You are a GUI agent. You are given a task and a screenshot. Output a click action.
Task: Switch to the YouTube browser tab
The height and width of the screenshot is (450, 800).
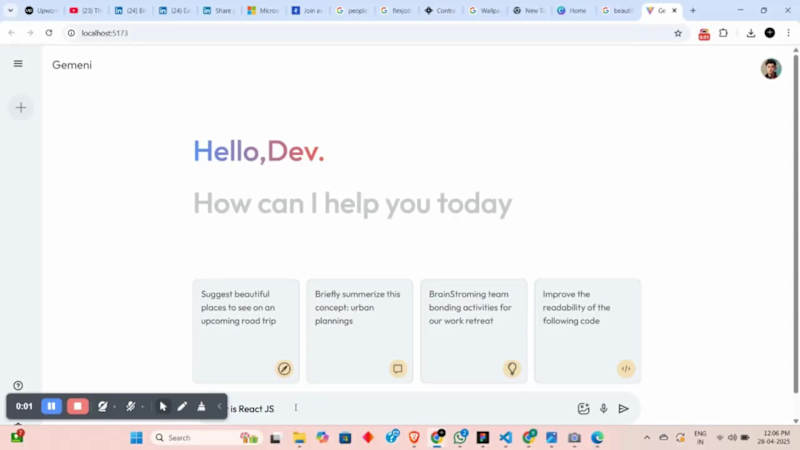pyautogui.click(x=85, y=10)
